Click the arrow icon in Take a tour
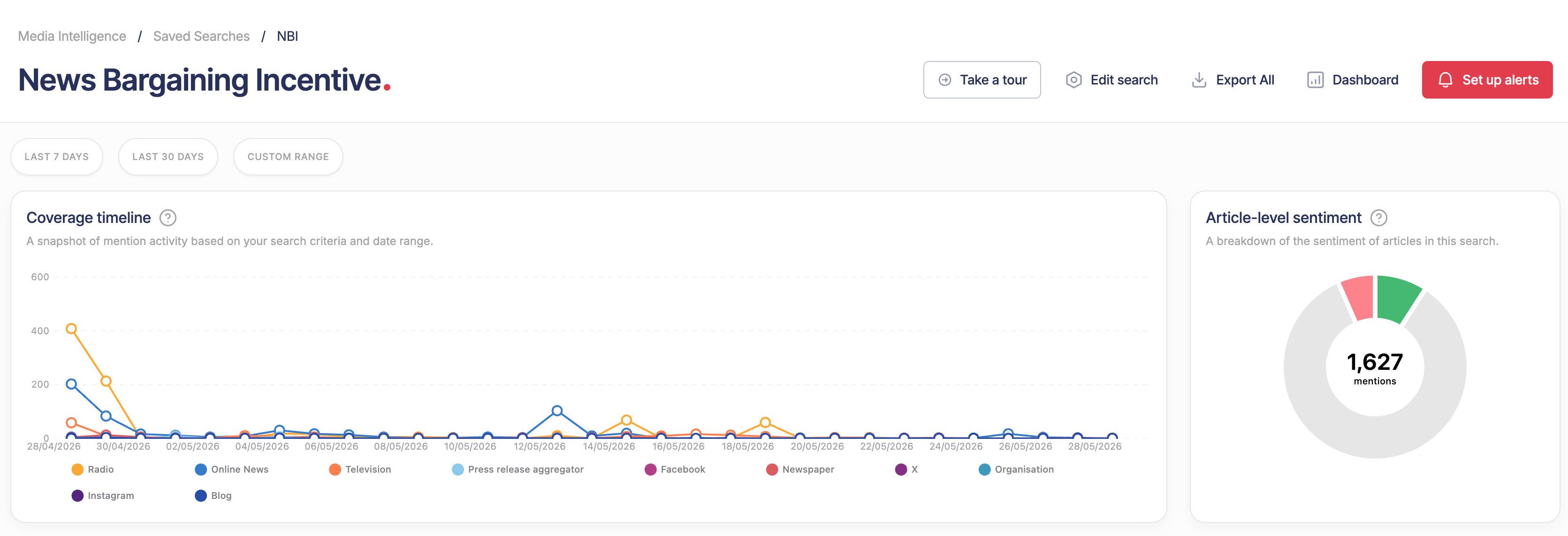The height and width of the screenshot is (536, 1568). coord(945,80)
